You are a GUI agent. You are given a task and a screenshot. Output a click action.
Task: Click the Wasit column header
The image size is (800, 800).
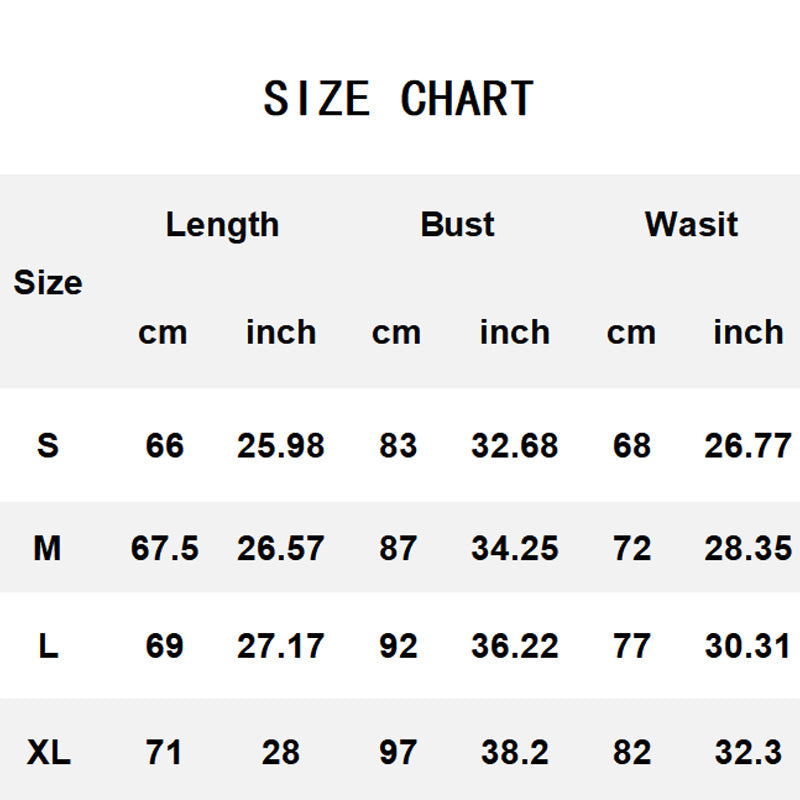tap(691, 224)
